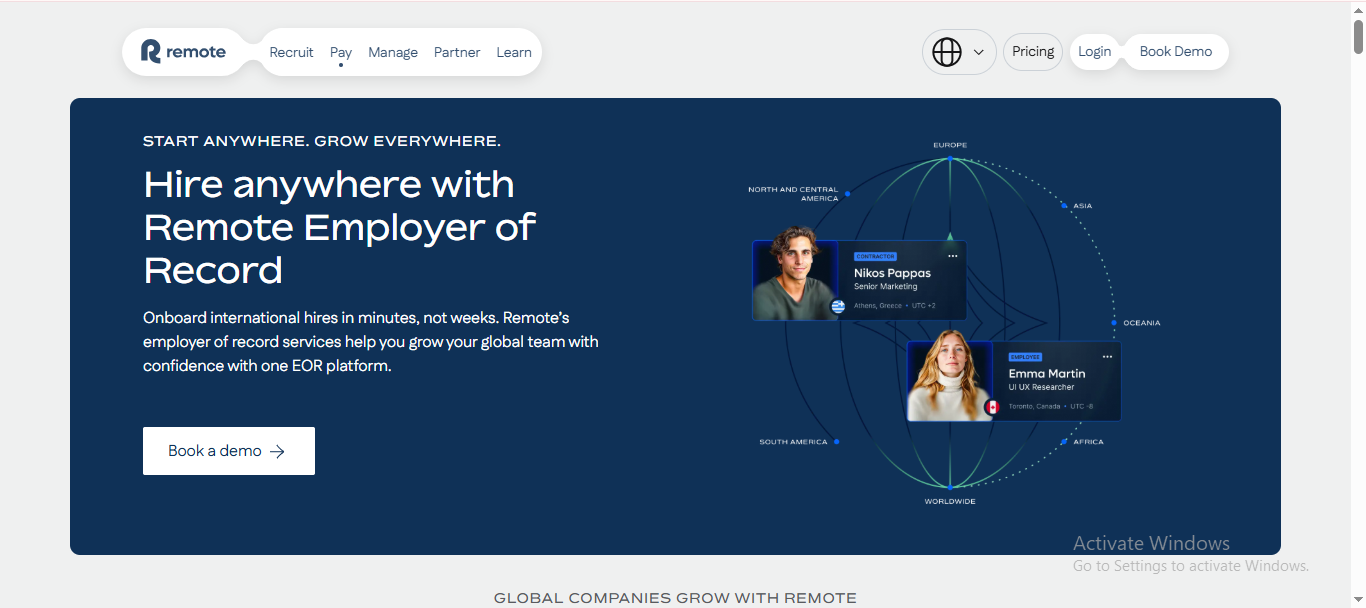This screenshot has height=608, width=1366.
Task: Click the Book a demo hero button
Action: coord(229,451)
